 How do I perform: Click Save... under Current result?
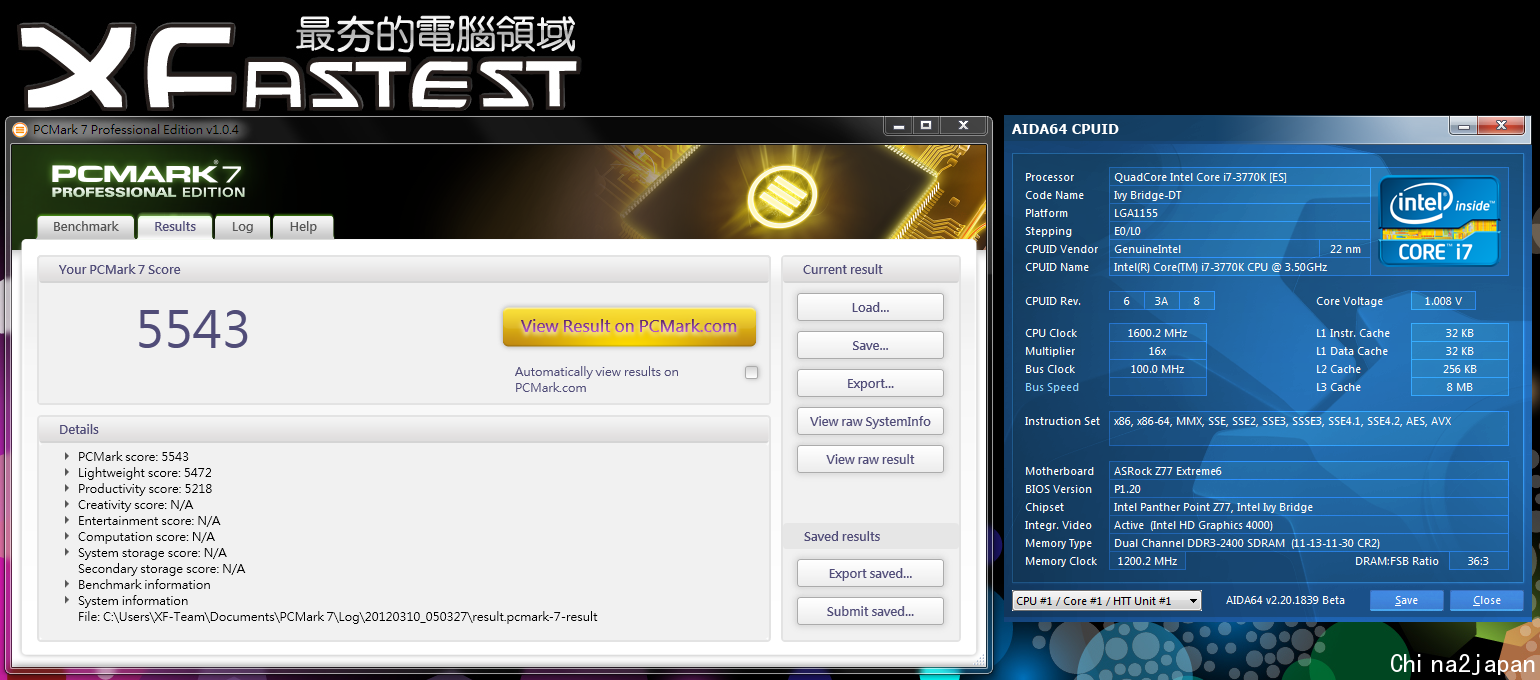pos(870,345)
